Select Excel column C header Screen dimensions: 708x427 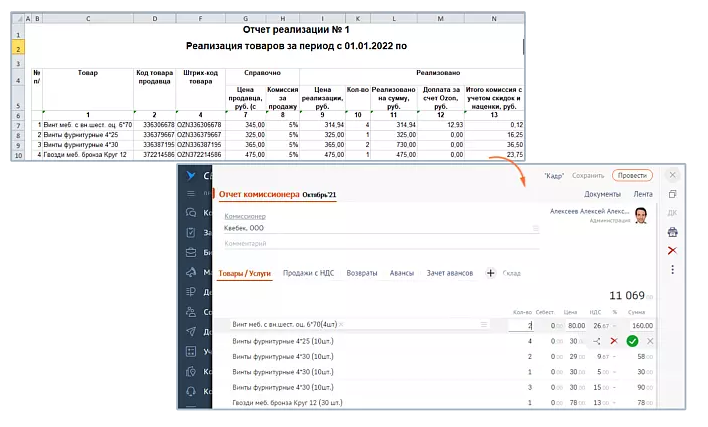[x=88, y=19]
